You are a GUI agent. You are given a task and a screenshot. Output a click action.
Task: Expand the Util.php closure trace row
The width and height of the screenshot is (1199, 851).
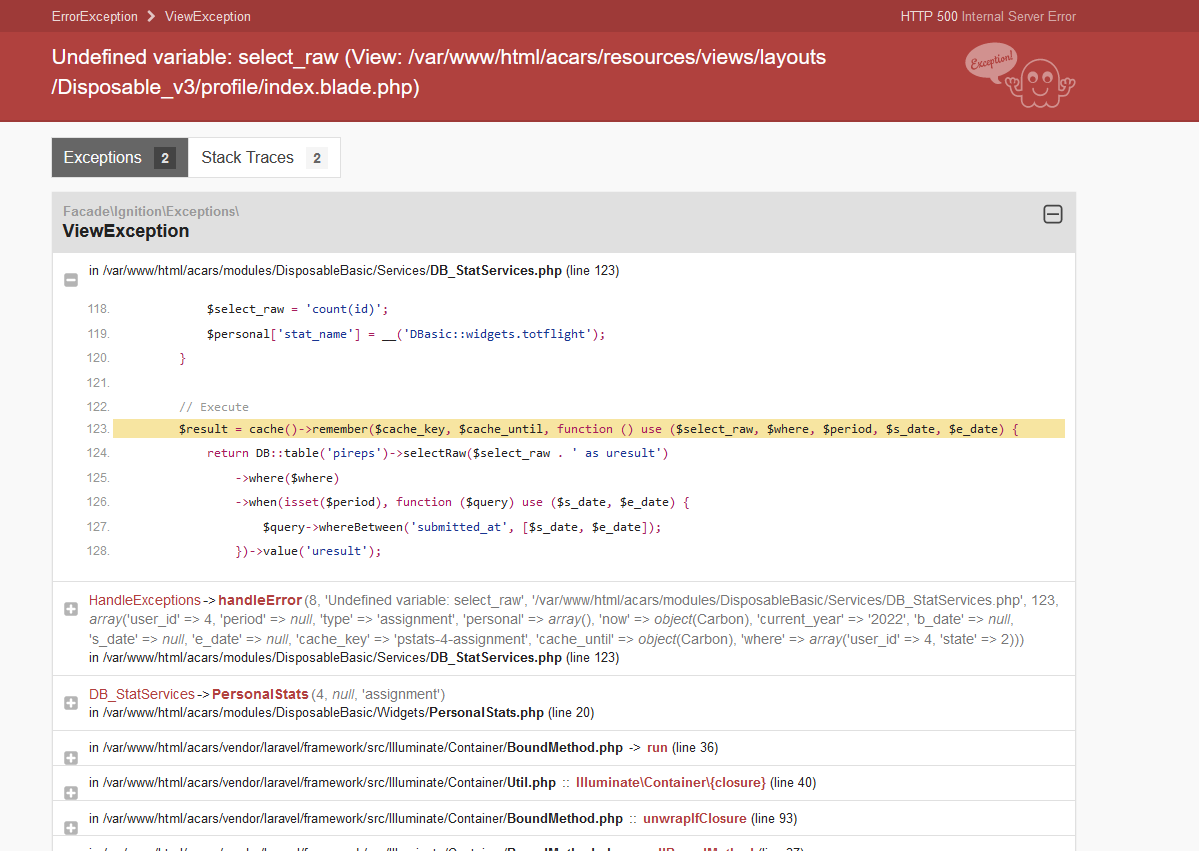tap(71, 792)
